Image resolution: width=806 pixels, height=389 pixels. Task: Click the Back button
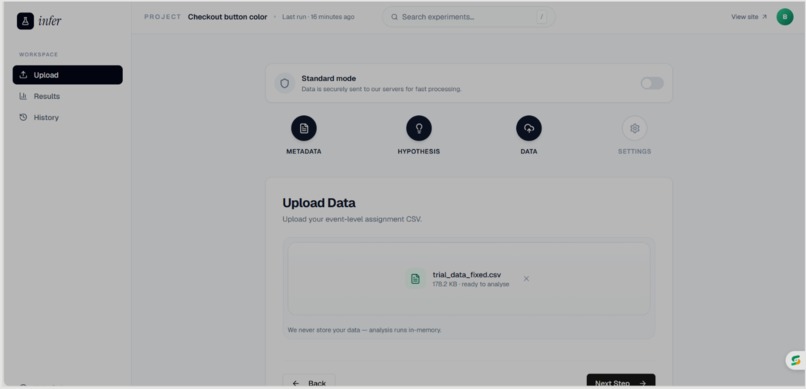coord(309,381)
